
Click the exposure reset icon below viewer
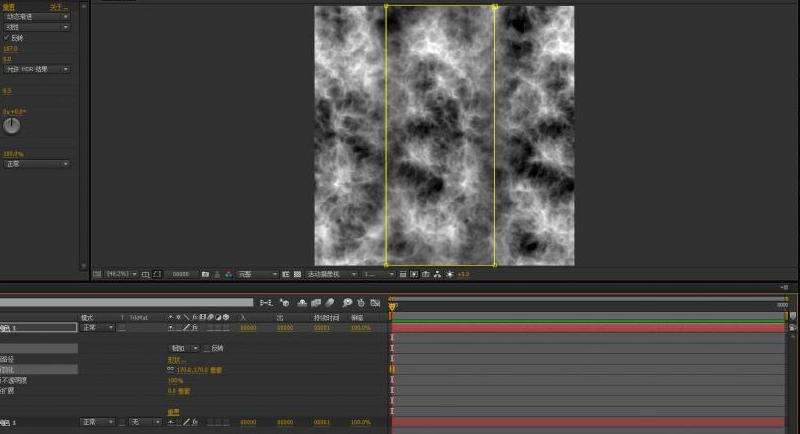[450, 273]
